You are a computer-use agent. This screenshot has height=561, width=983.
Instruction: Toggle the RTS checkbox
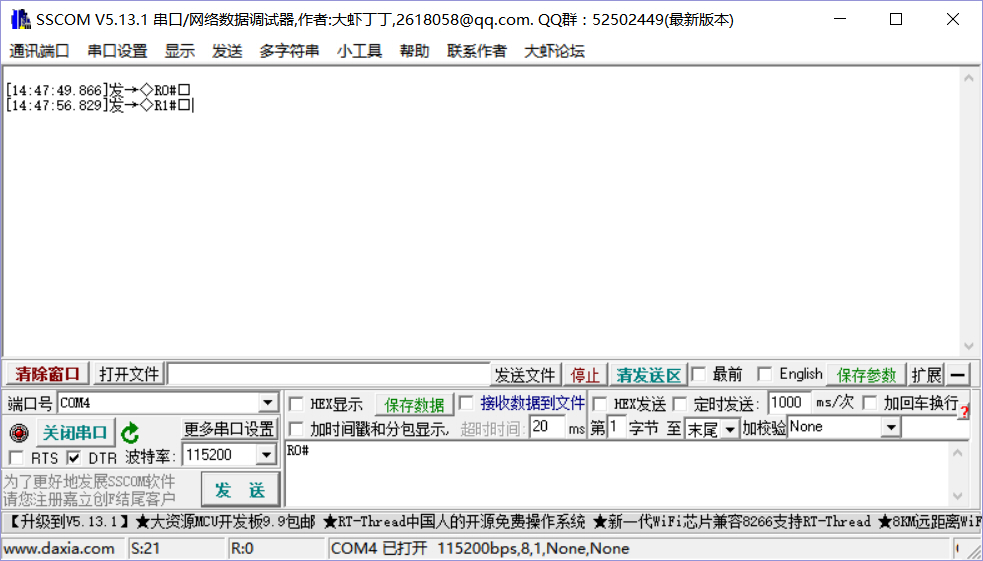(x=16, y=458)
